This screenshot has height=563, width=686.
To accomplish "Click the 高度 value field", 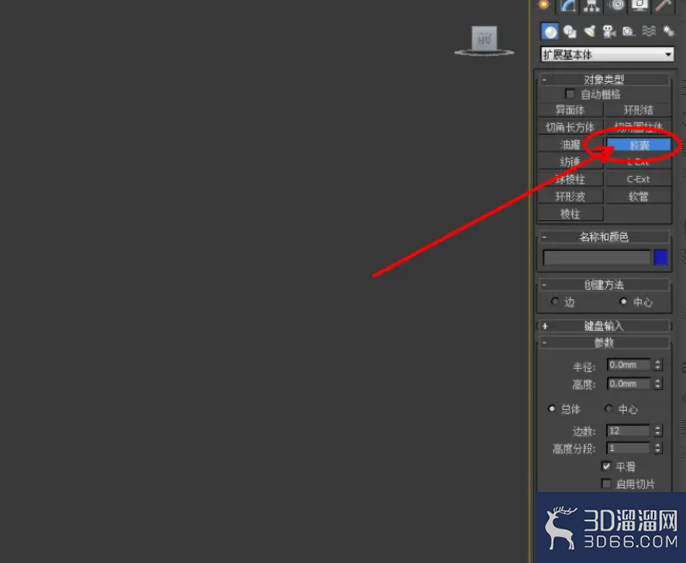I will 629,384.
